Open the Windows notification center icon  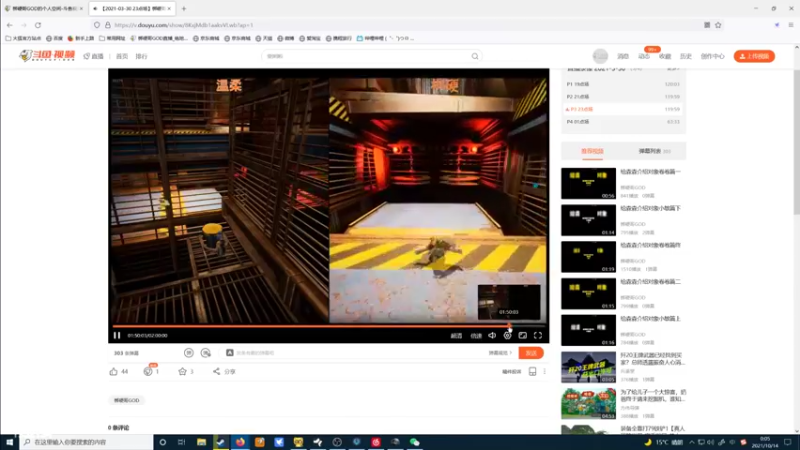(788, 442)
